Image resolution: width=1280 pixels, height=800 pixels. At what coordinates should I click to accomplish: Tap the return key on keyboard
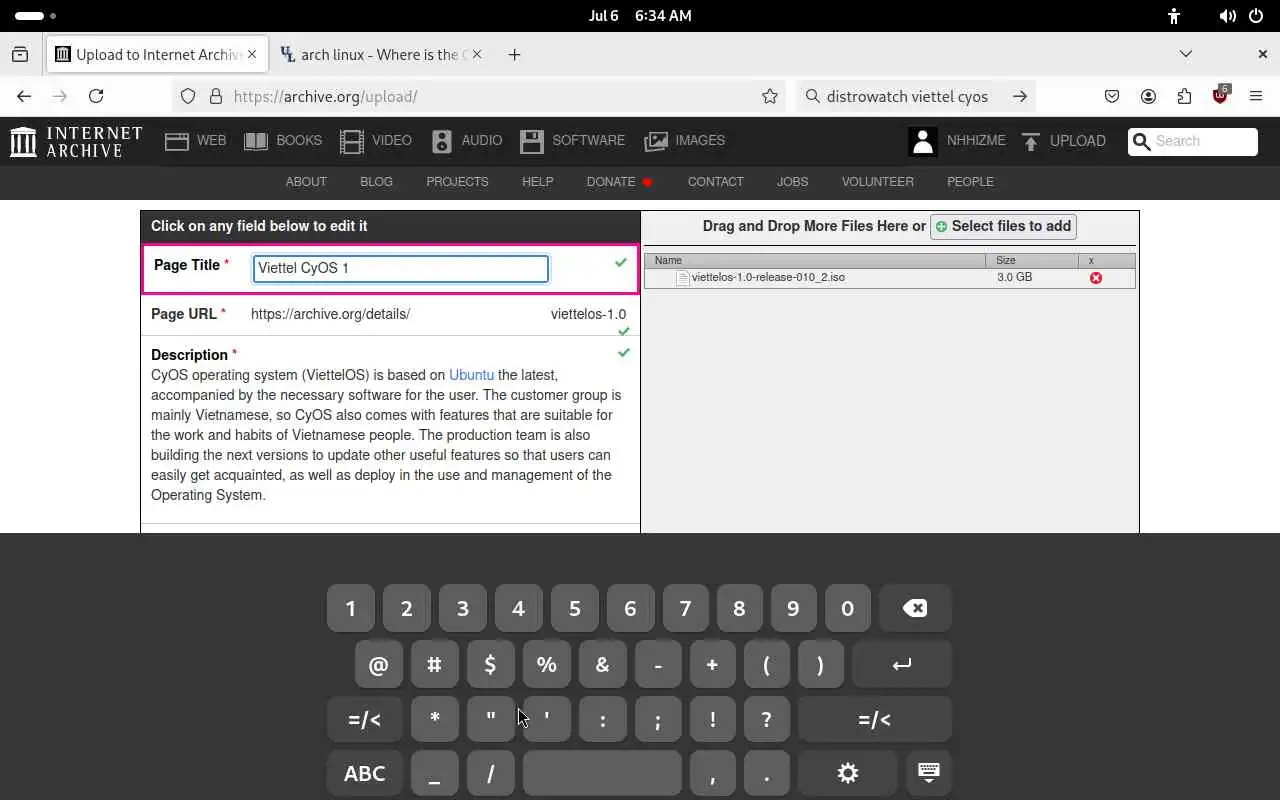point(902,664)
